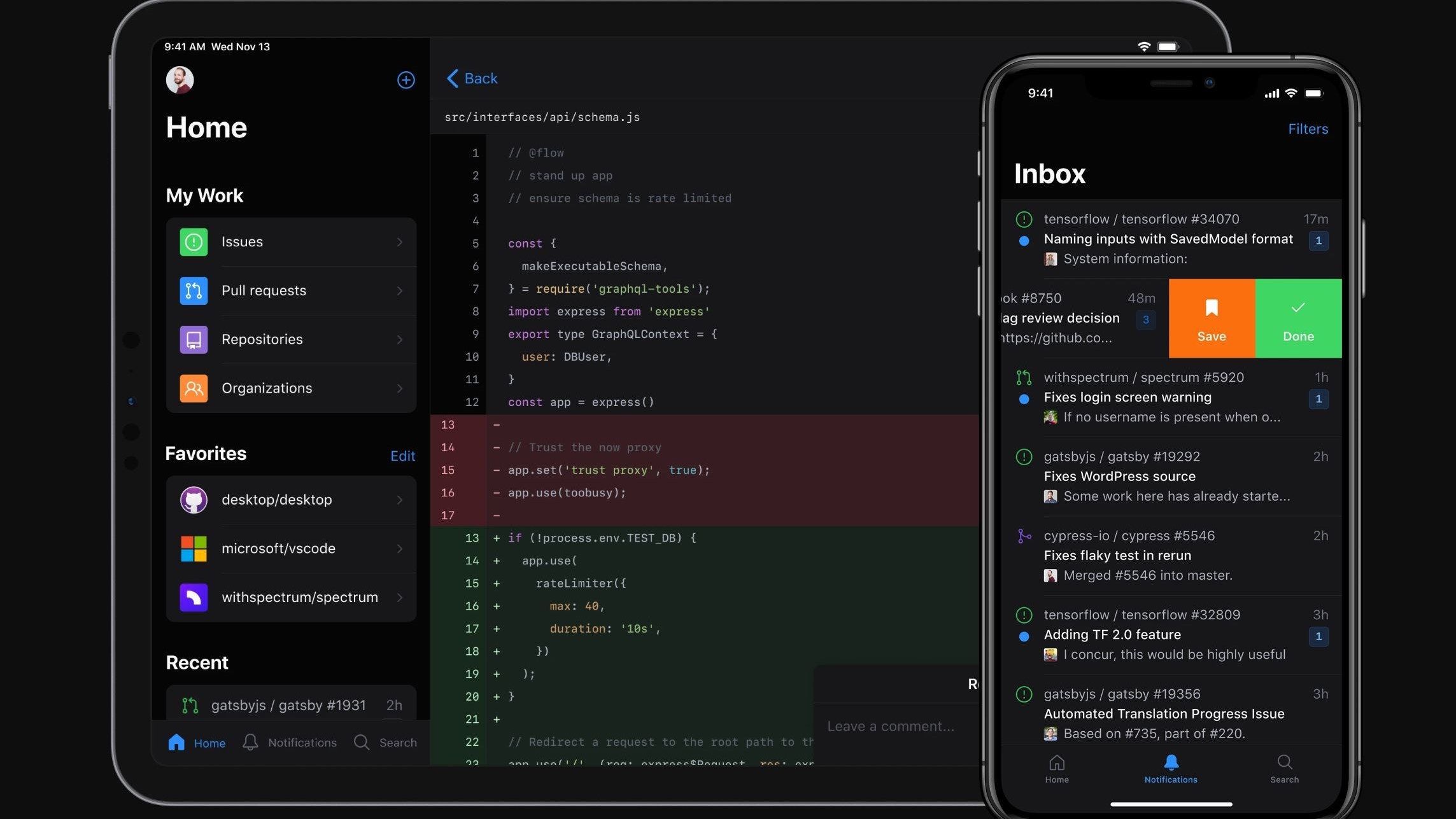Tap count badge 1 on spectrum #5920

point(1318,399)
